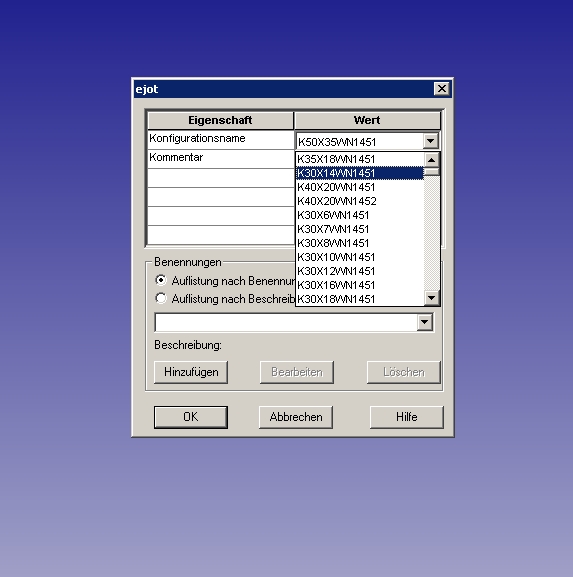Image resolution: width=573 pixels, height=577 pixels.
Task: Confirm with the OK button
Action: tap(191, 417)
